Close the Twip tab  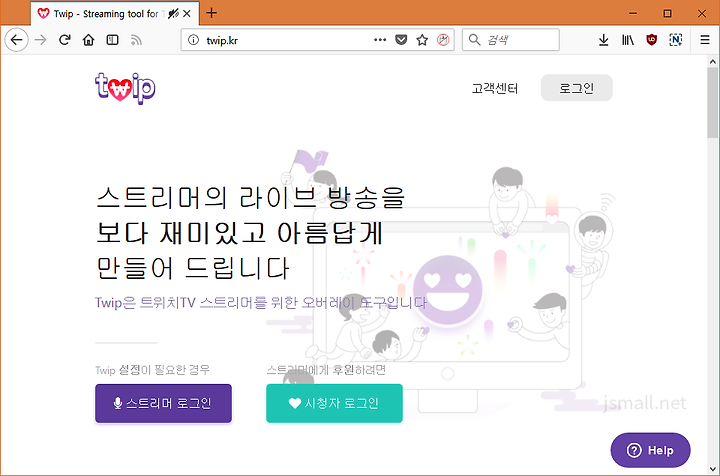[186, 14]
